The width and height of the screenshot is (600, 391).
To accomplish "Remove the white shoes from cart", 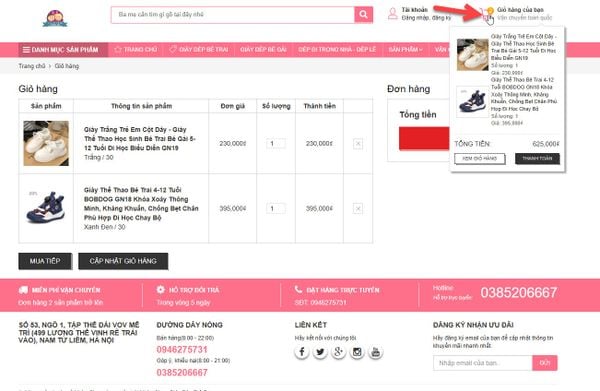I will point(358,144).
